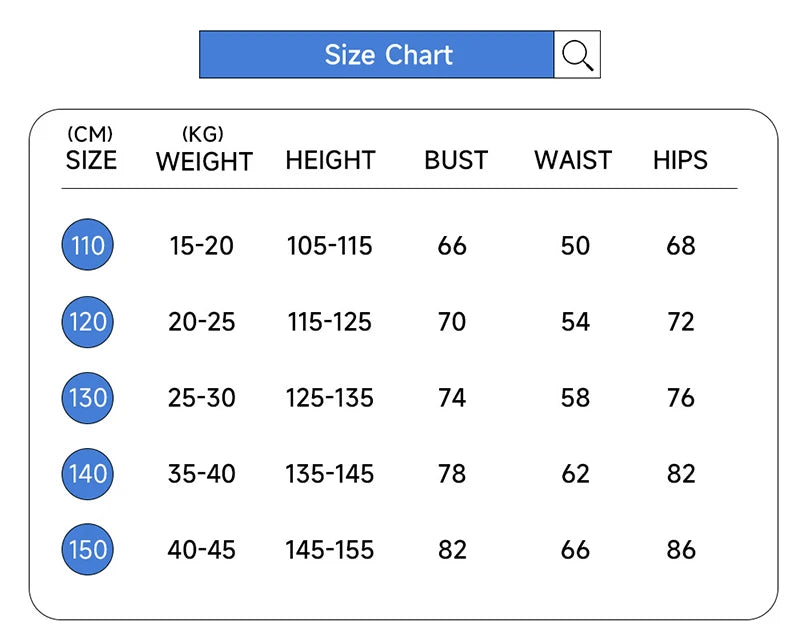Click the HIPS column header
The image size is (800, 633).
(x=680, y=160)
